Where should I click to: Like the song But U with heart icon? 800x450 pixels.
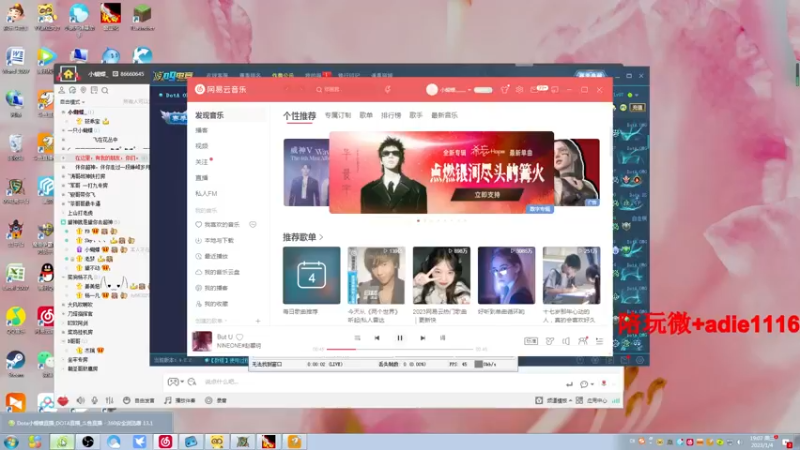240,337
